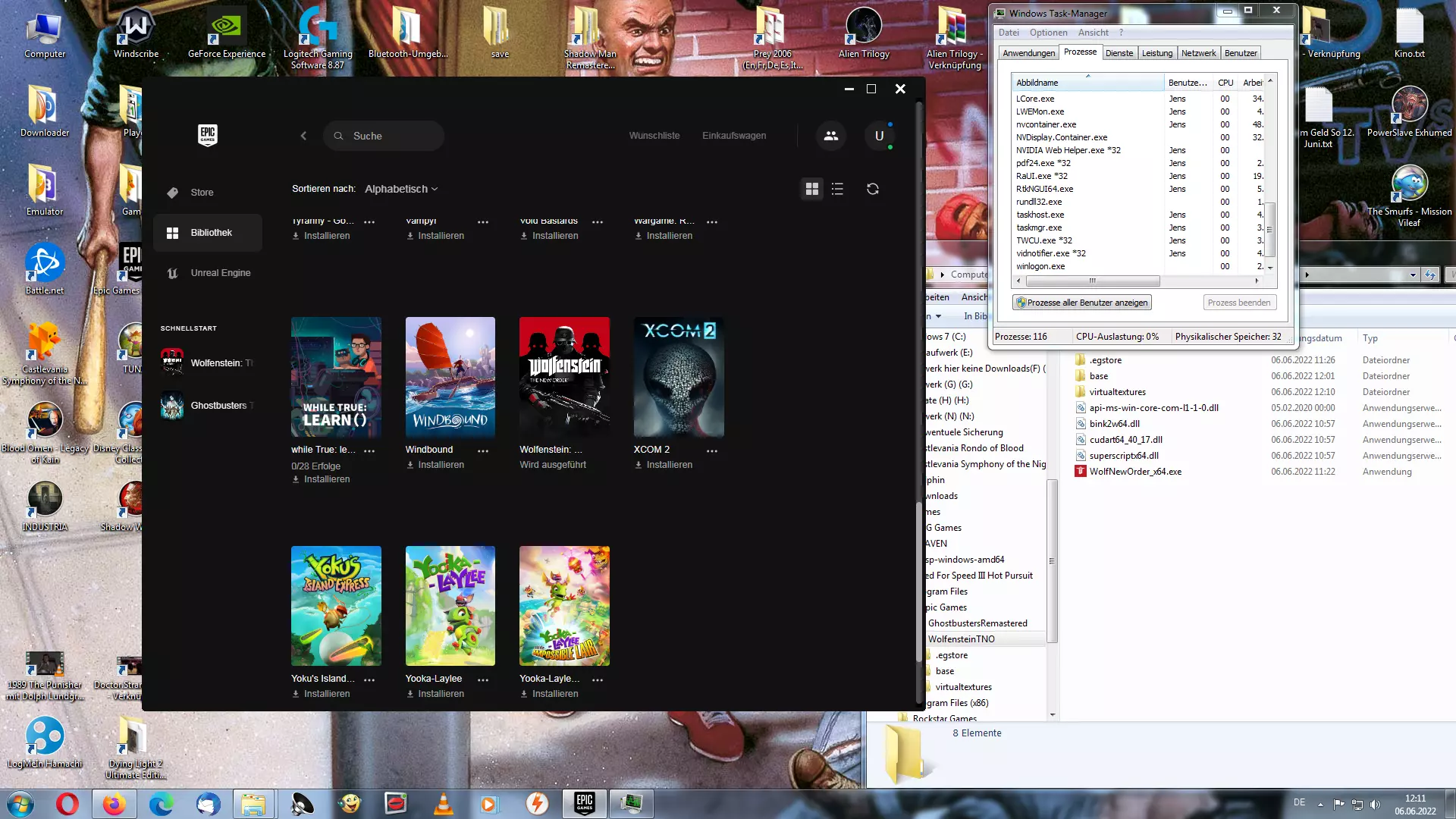Open Einkaufswagen in the launcher

734,136
